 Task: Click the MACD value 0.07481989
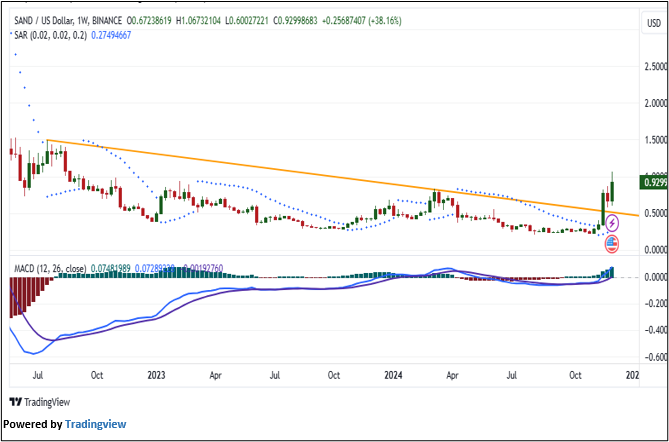(110, 269)
